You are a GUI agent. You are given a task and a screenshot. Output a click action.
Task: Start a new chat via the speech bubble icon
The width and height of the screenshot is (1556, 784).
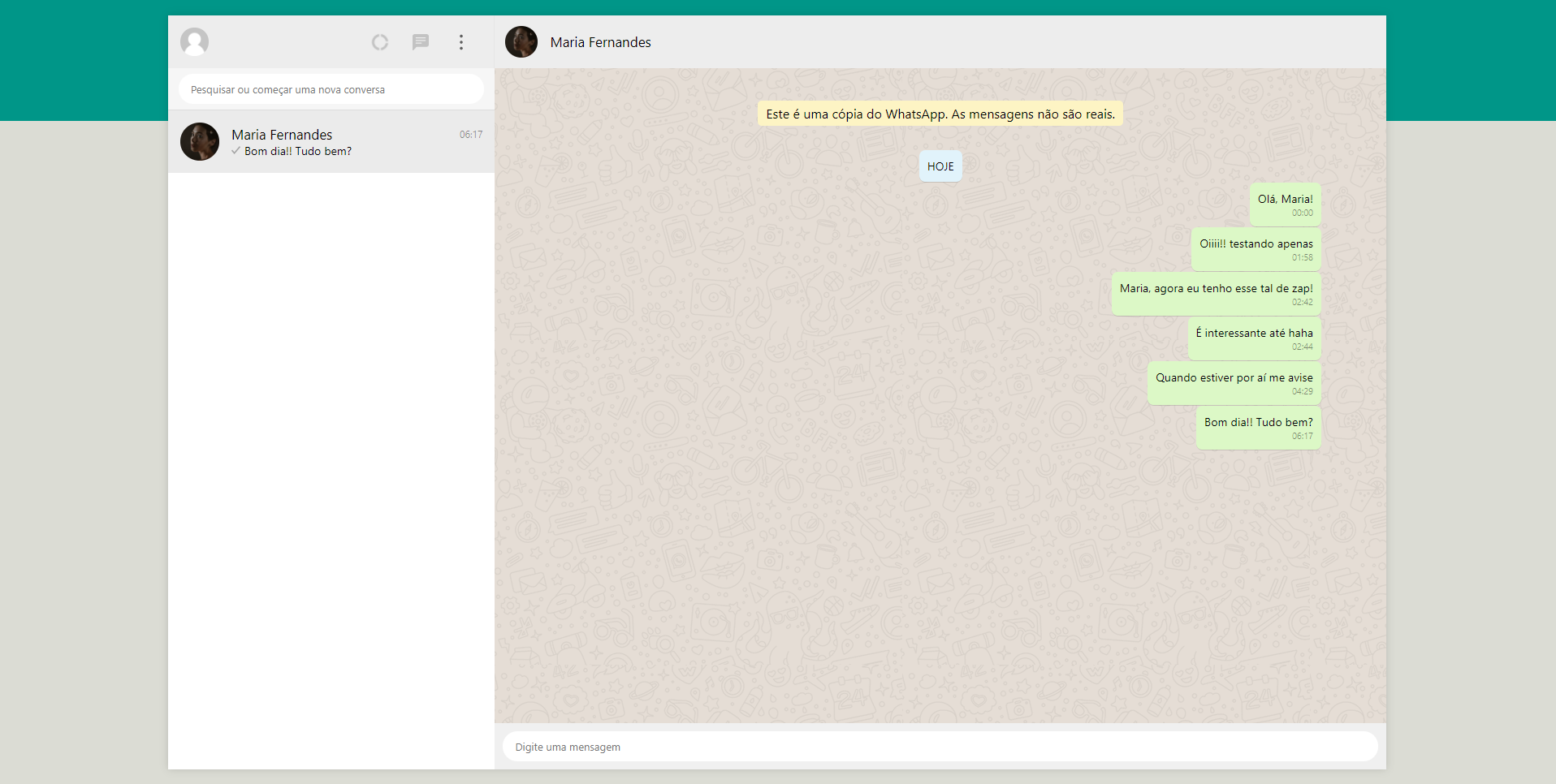[x=421, y=41]
